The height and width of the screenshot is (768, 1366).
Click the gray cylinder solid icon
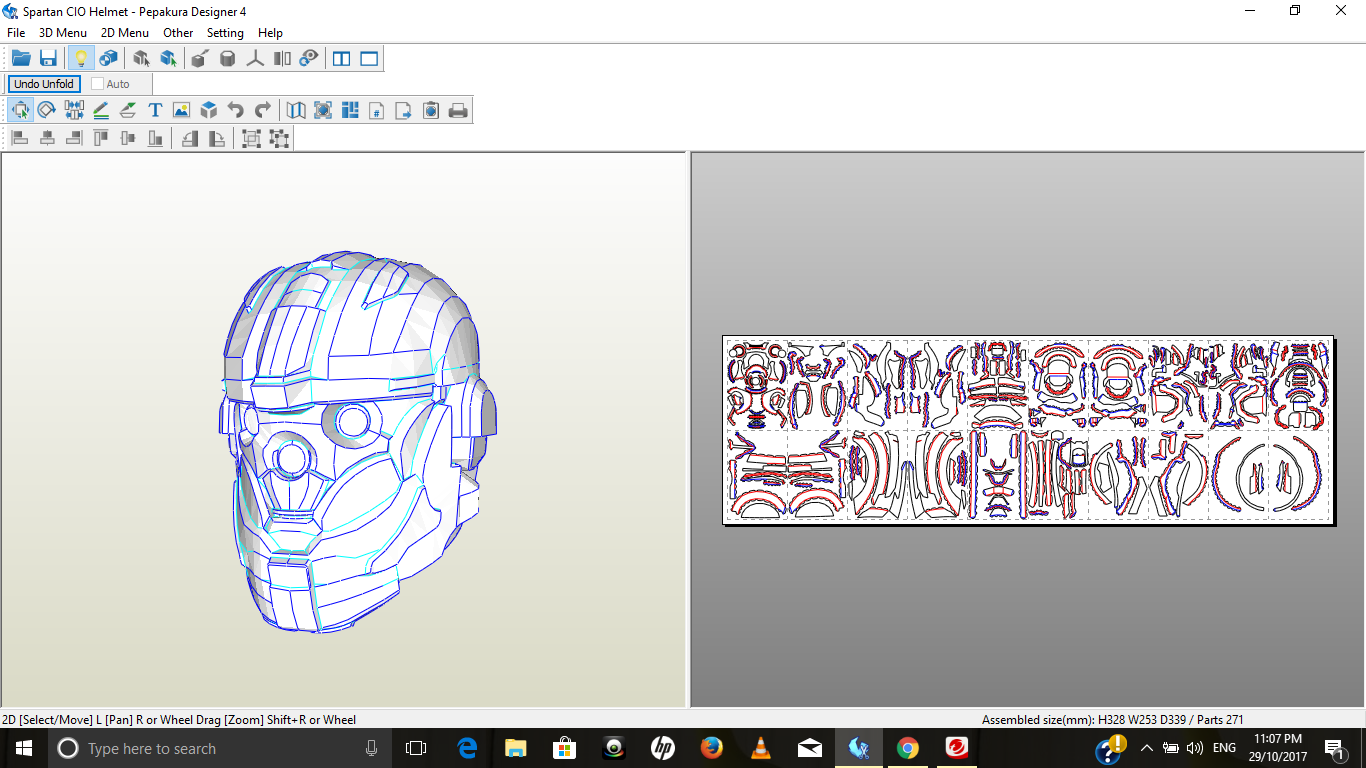click(x=227, y=58)
